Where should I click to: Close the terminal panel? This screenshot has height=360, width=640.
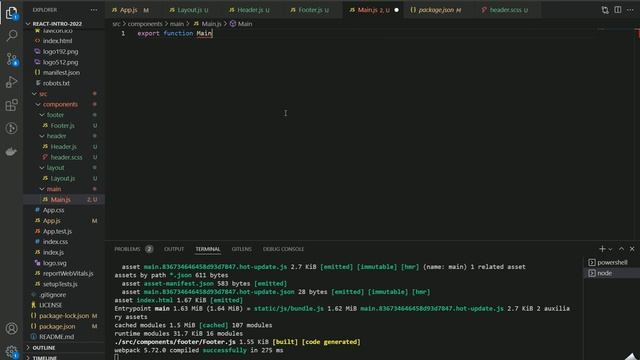coord(632,249)
